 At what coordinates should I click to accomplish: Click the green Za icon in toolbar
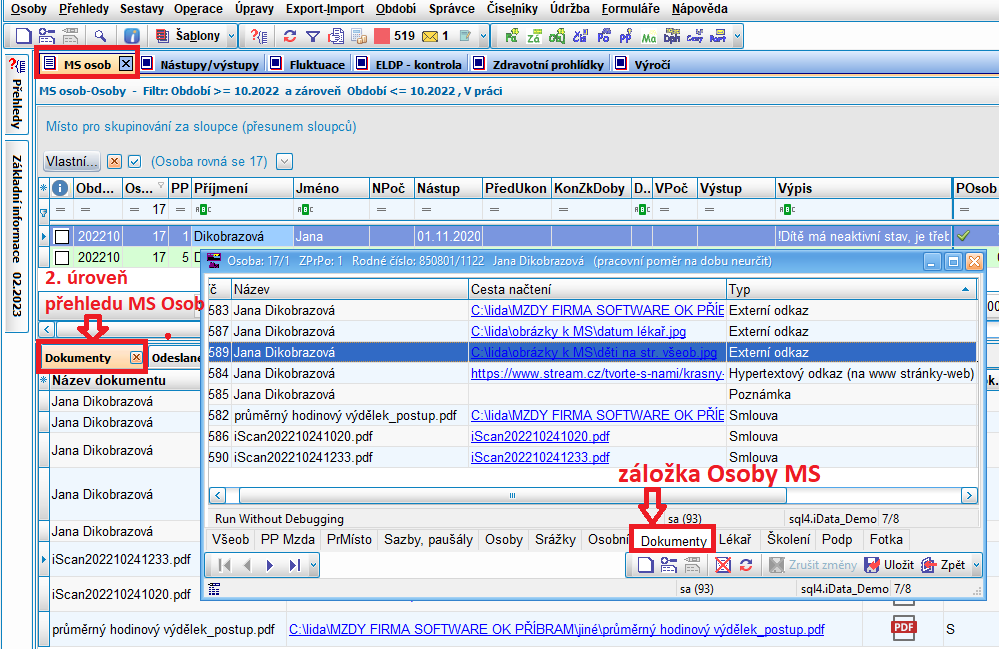[x=533, y=36]
